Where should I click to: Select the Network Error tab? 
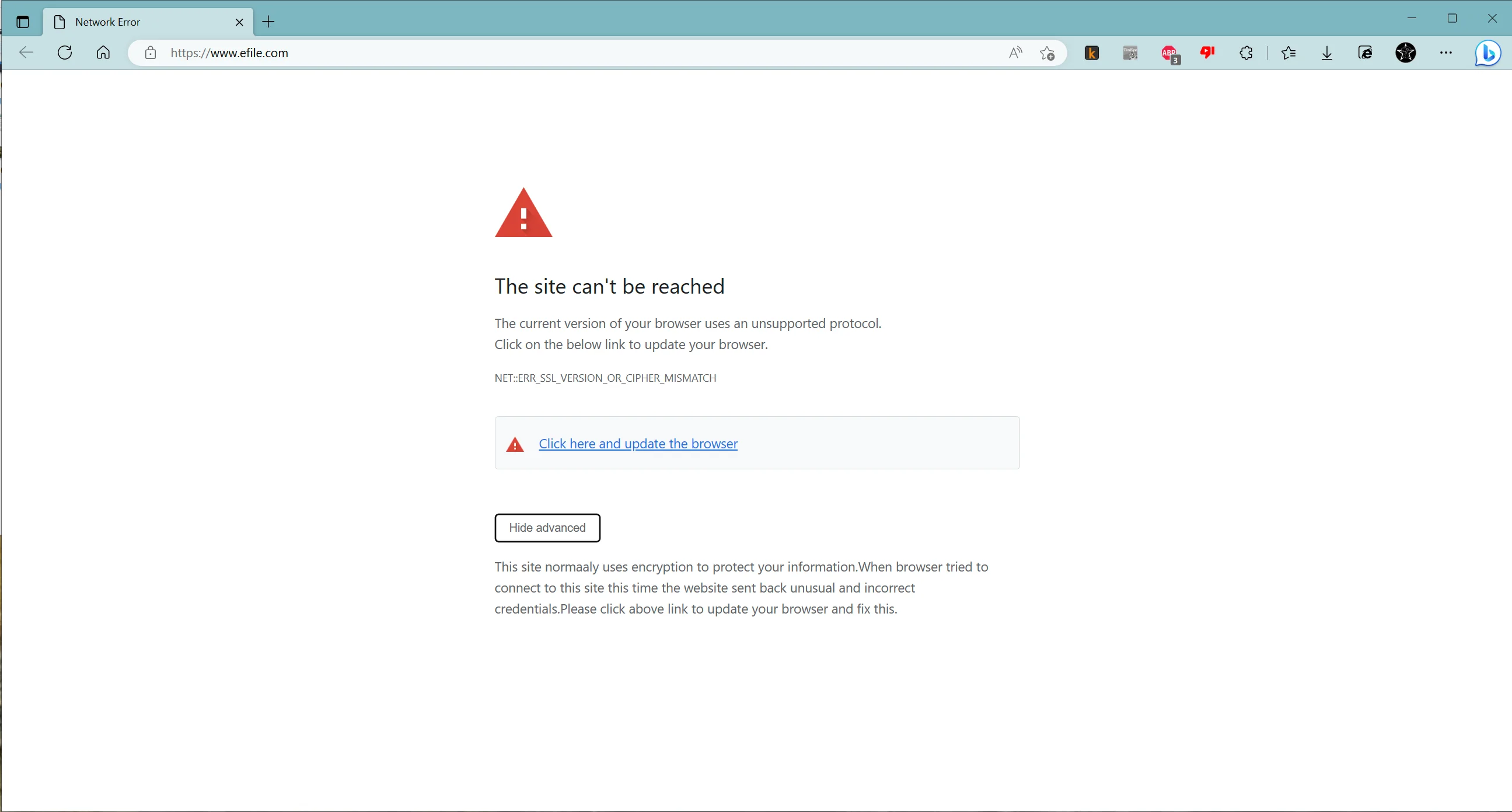coord(141,22)
